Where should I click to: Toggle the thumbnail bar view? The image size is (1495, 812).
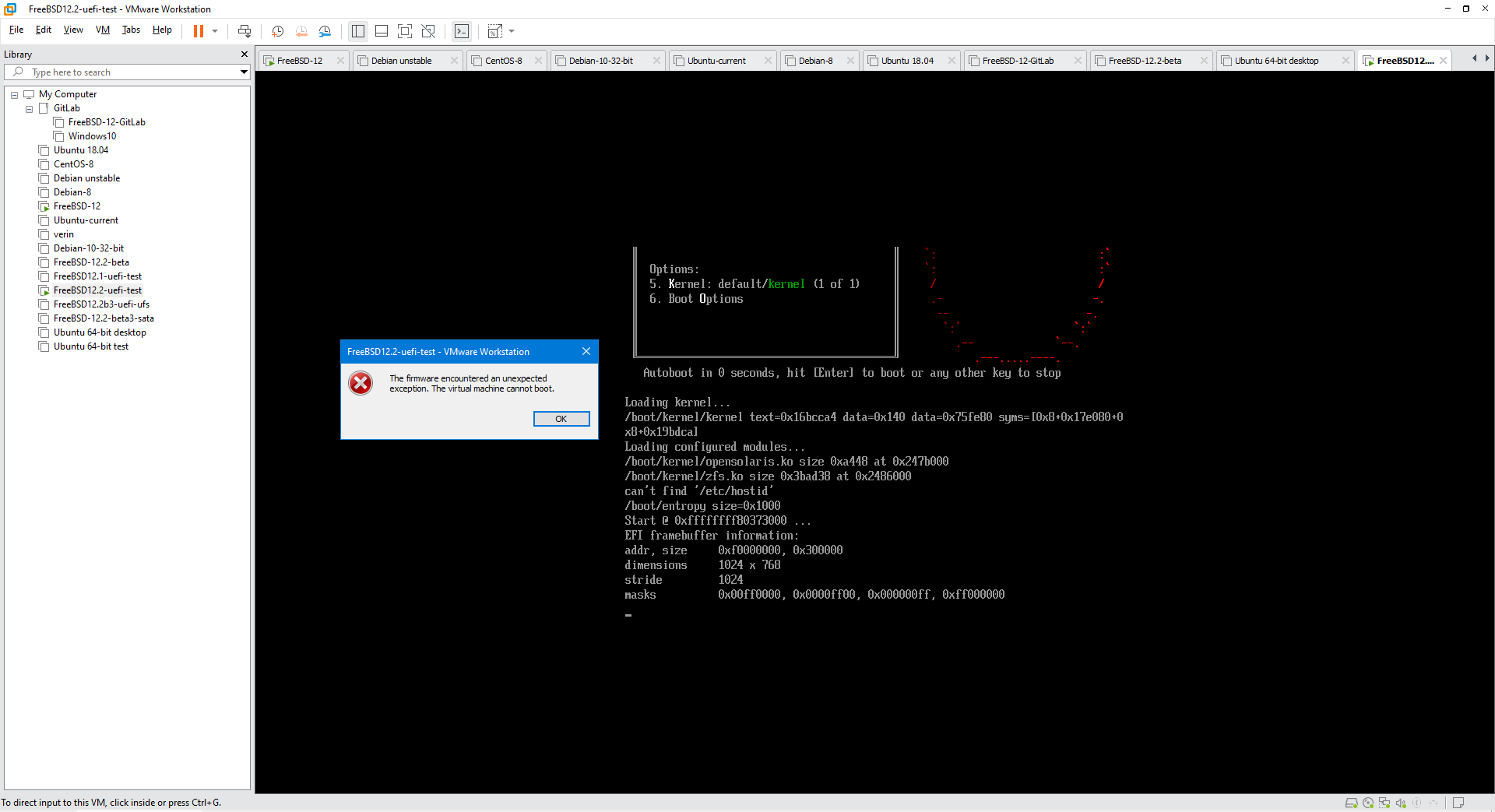click(x=382, y=31)
